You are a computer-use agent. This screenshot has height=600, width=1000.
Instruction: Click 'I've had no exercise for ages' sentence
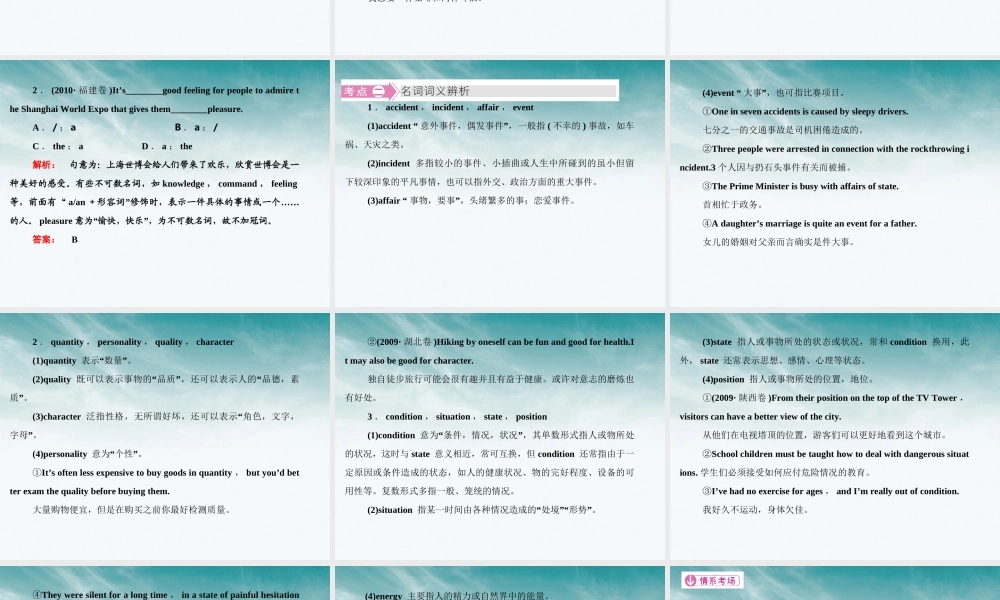tap(830, 491)
